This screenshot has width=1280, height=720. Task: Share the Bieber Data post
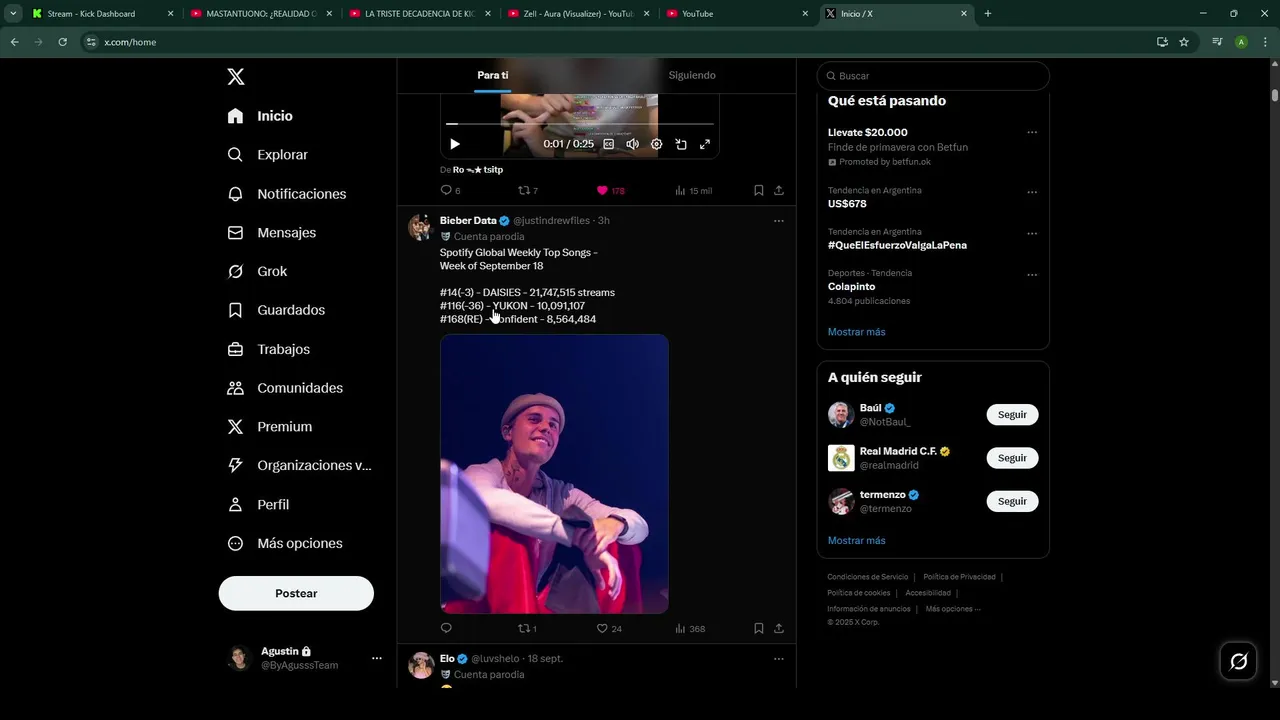click(x=779, y=628)
